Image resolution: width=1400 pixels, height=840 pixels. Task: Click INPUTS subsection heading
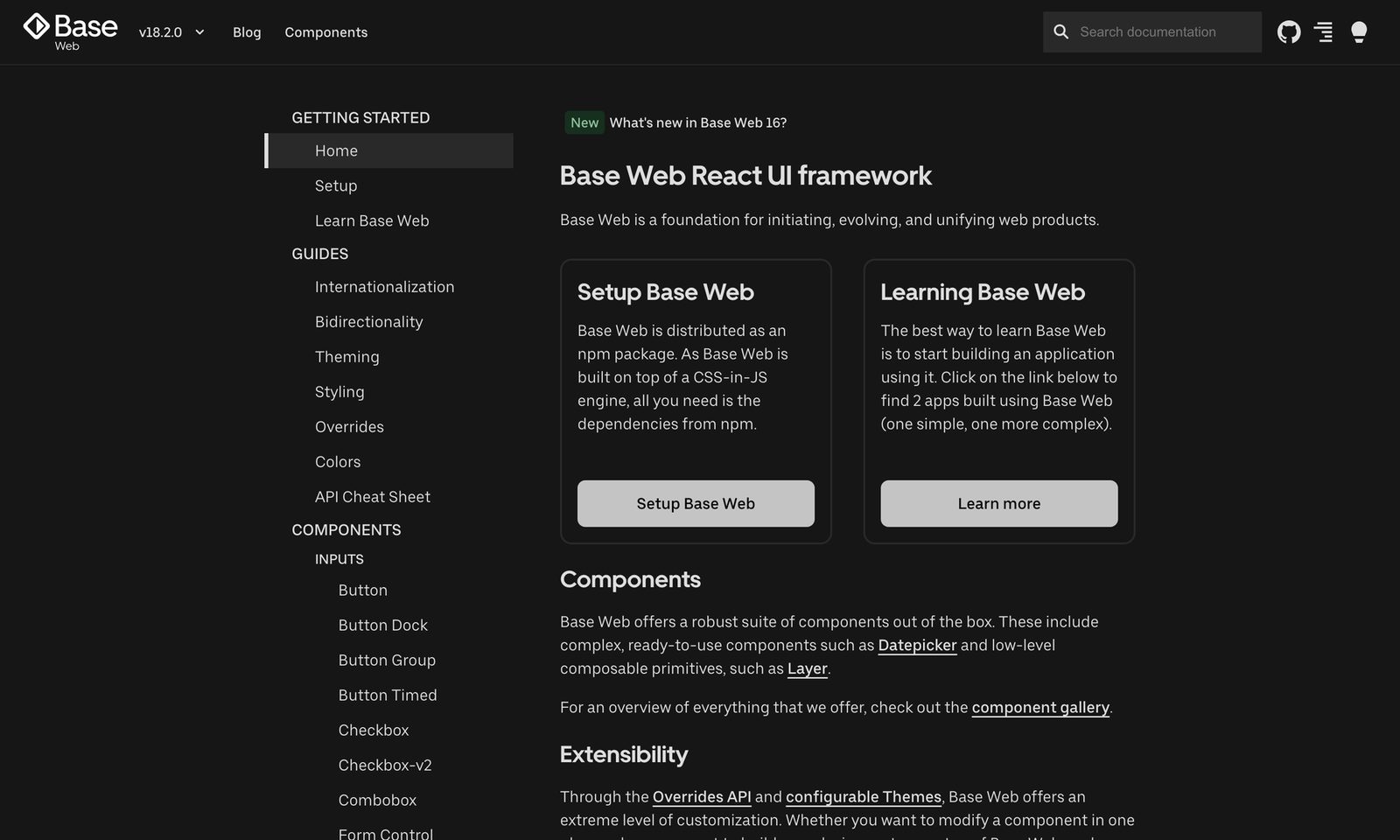click(x=339, y=559)
